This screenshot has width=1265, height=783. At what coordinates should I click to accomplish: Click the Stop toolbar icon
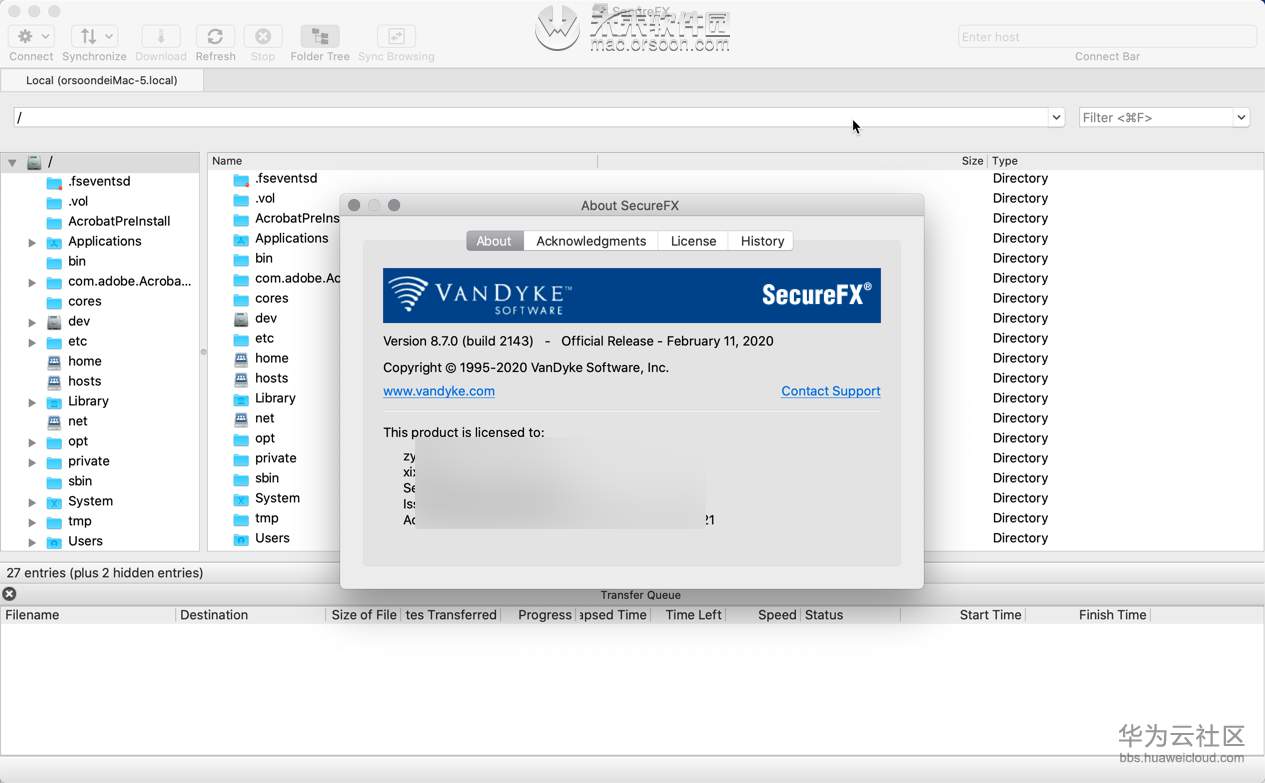tap(263, 36)
